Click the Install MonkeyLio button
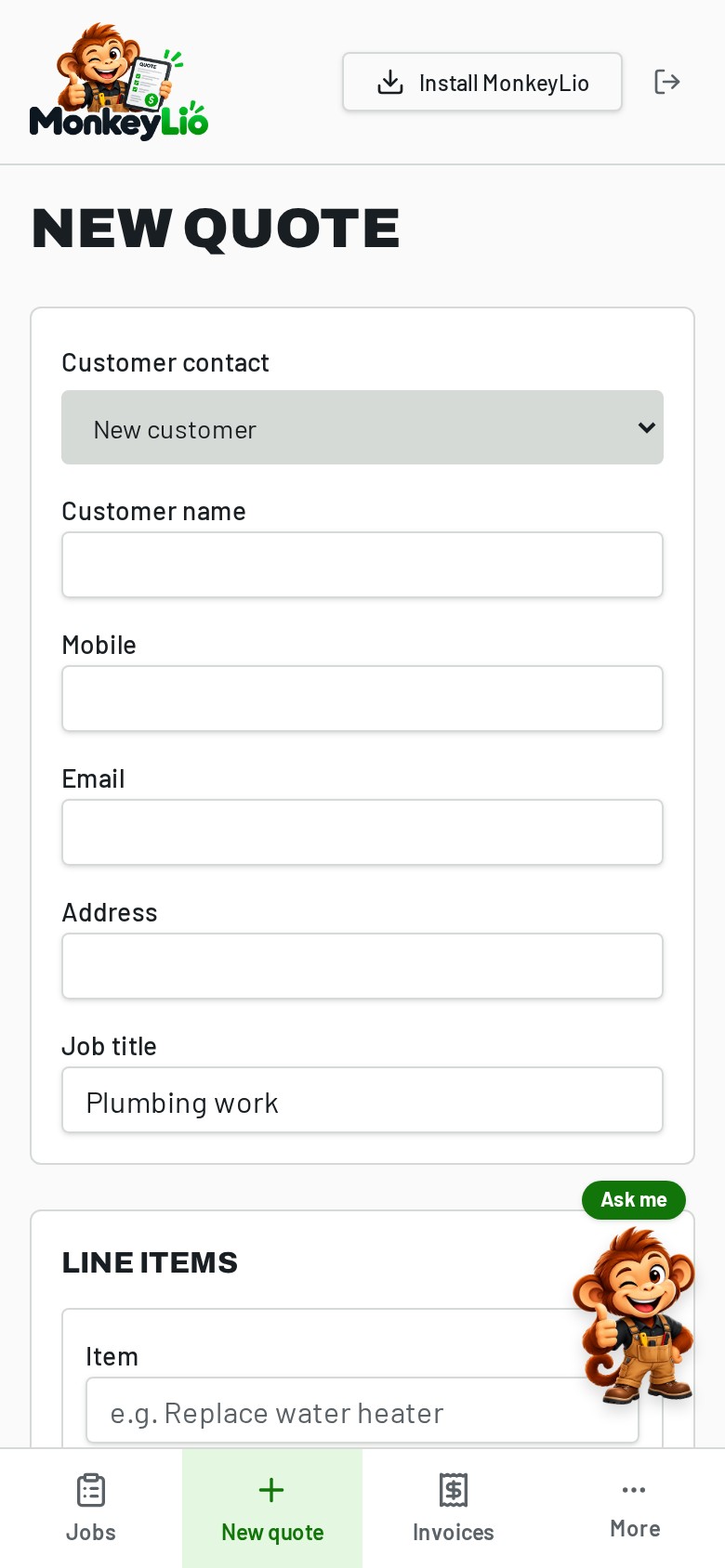725x1568 pixels. click(x=482, y=82)
